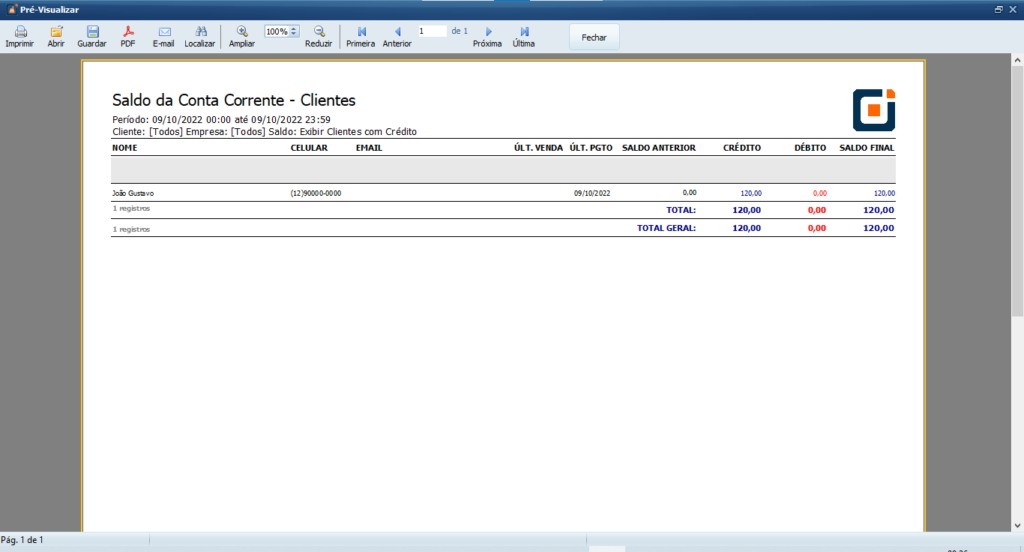
Task: Send the report via E-mail icon
Action: [x=164, y=32]
